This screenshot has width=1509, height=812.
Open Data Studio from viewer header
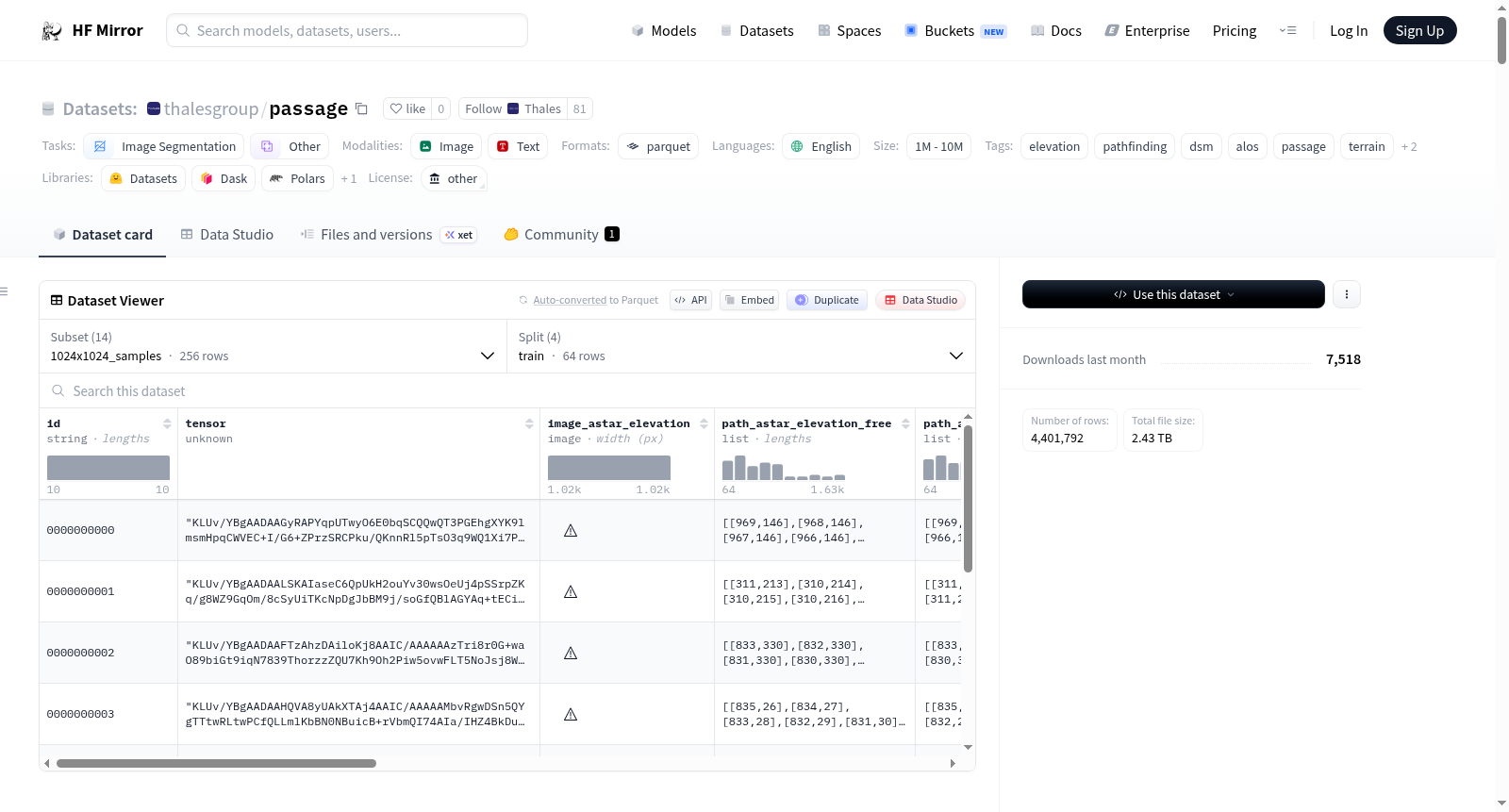[x=920, y=300]
